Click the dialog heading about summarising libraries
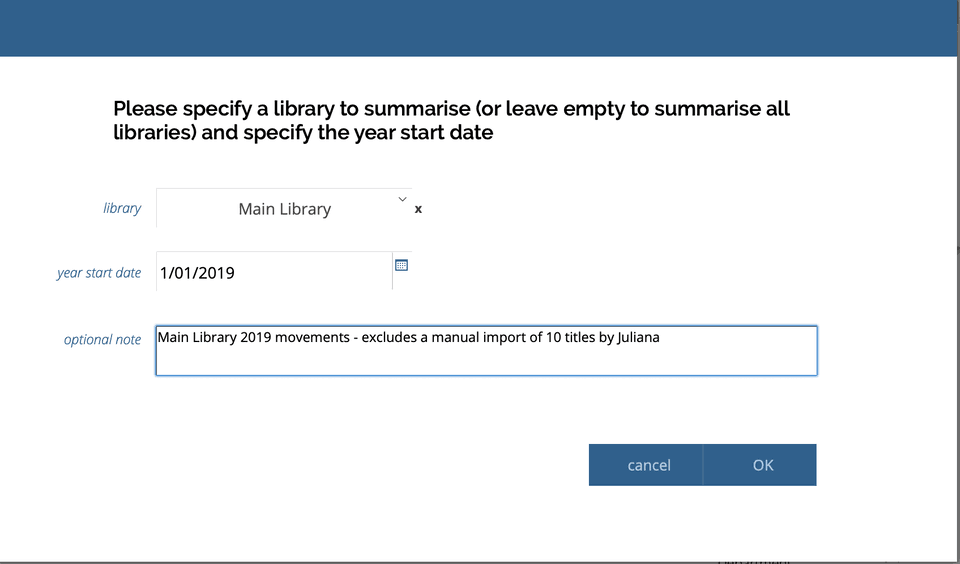960x564 pixels. [x=451, y=120]
